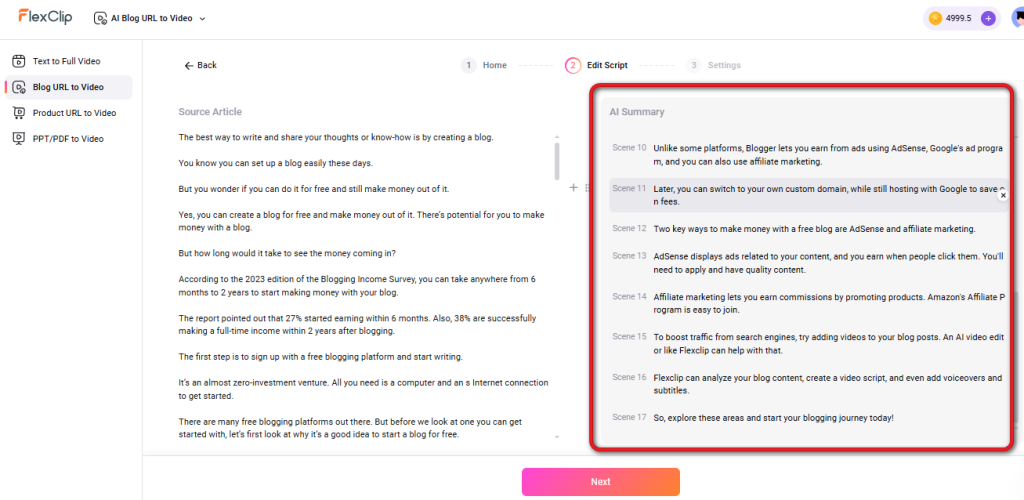Add a new scene with plus icon
Image resolution: width=1024 pixels, height=500 pixels.
coord(573,187)
